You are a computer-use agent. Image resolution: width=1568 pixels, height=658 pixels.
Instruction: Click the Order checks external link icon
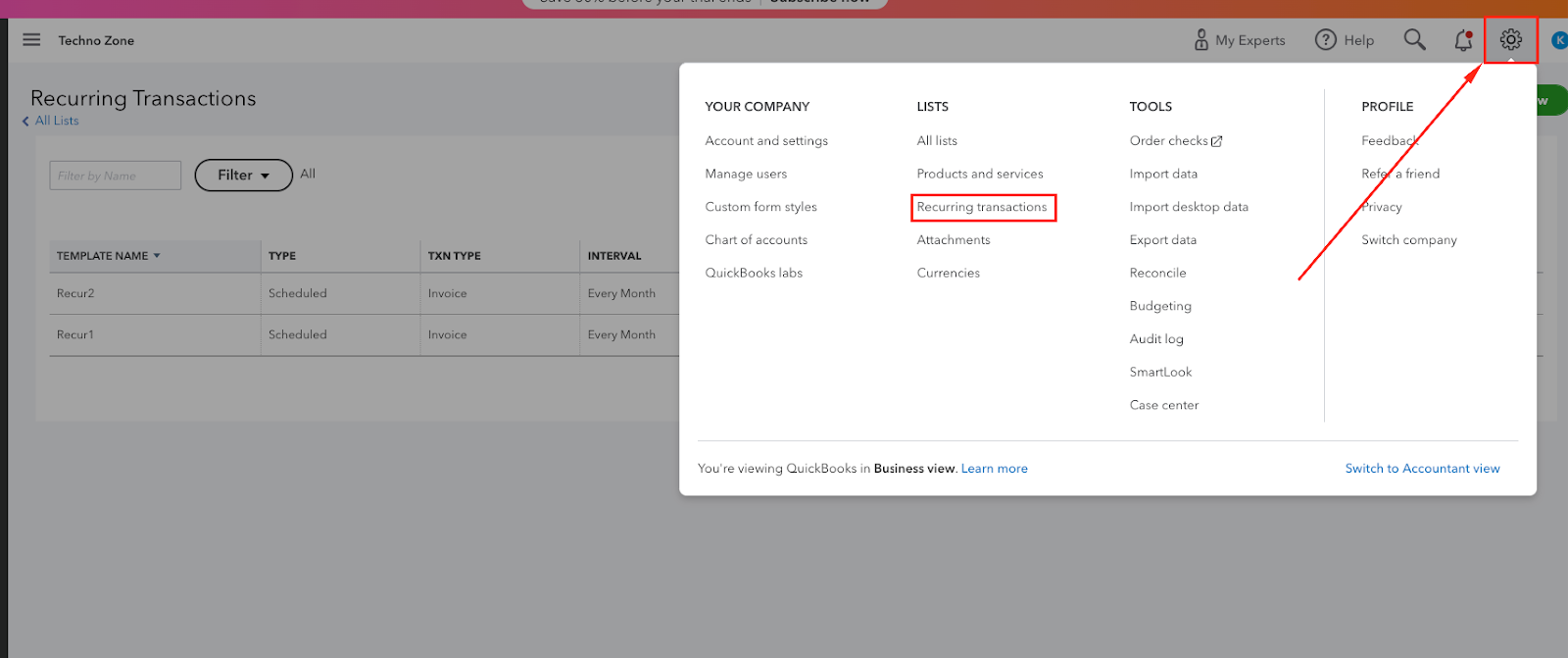(1217, 141)
